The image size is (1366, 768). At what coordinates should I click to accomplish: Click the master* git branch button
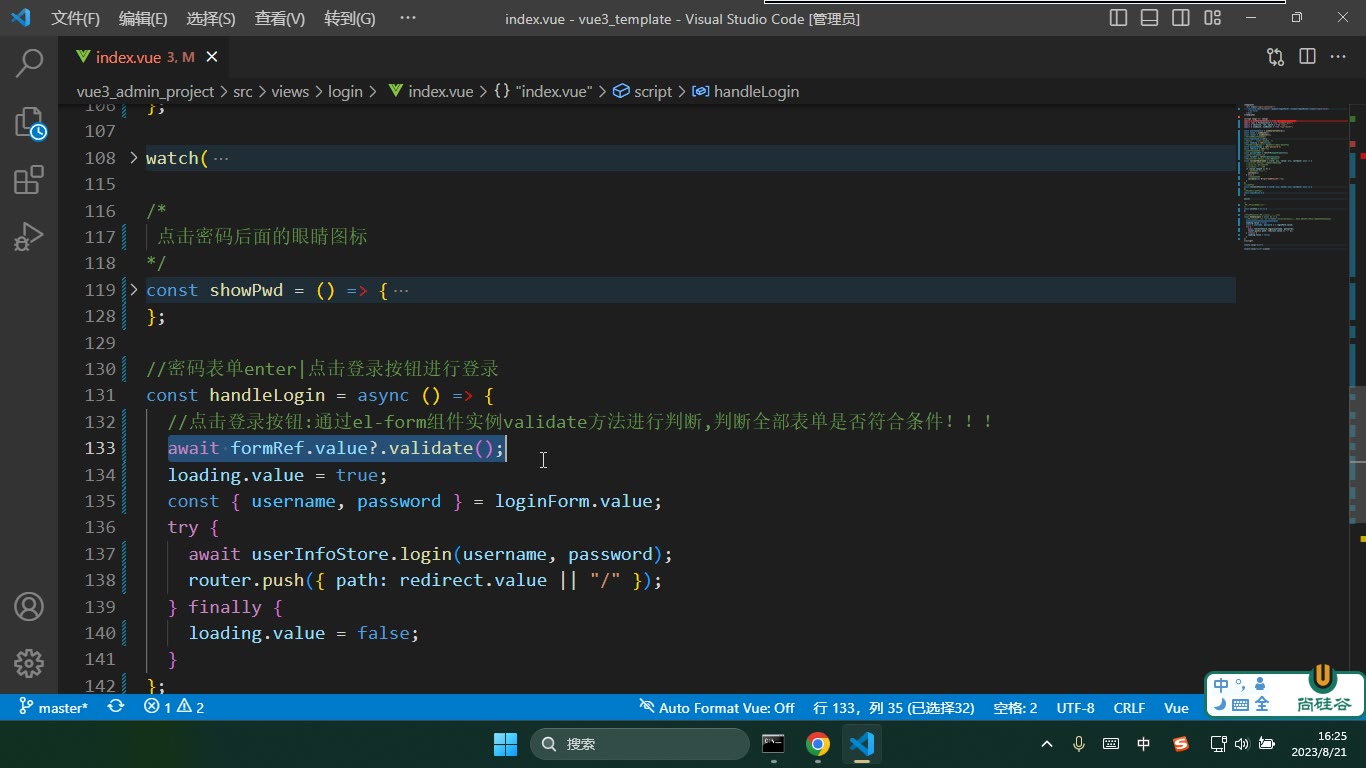(x=53, y=707)
